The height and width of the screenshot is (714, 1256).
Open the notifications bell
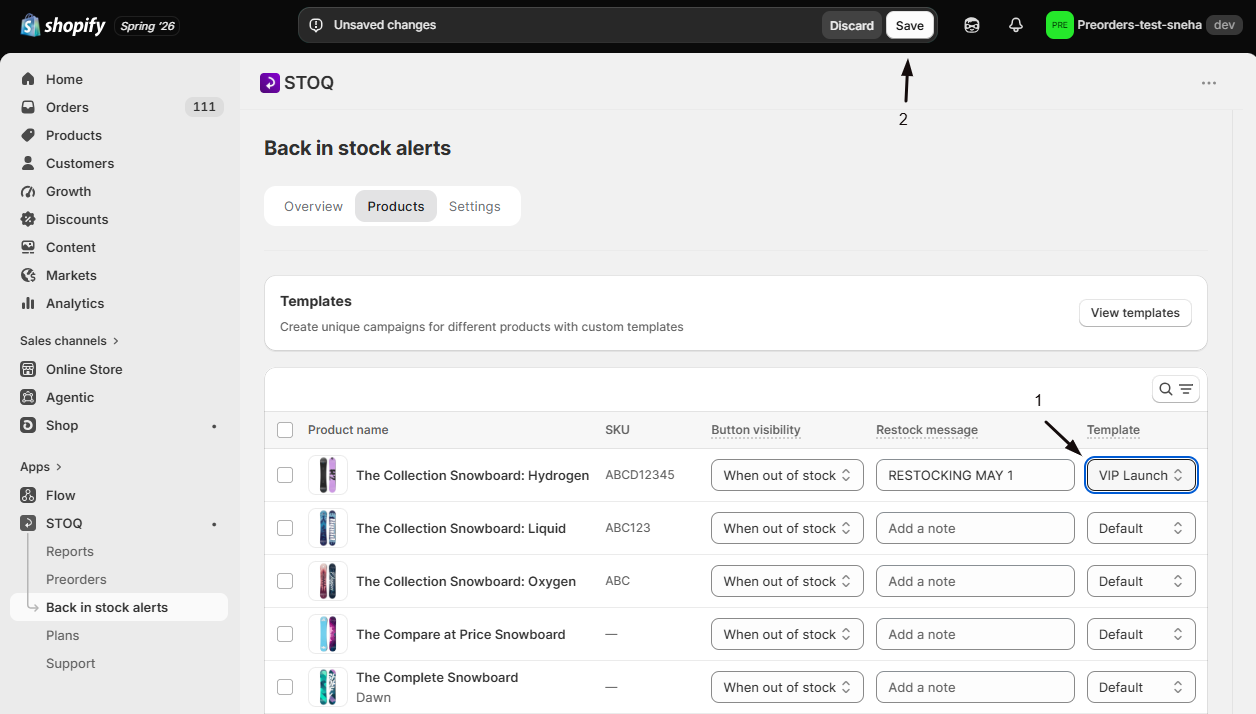(x=1016, y=25)
